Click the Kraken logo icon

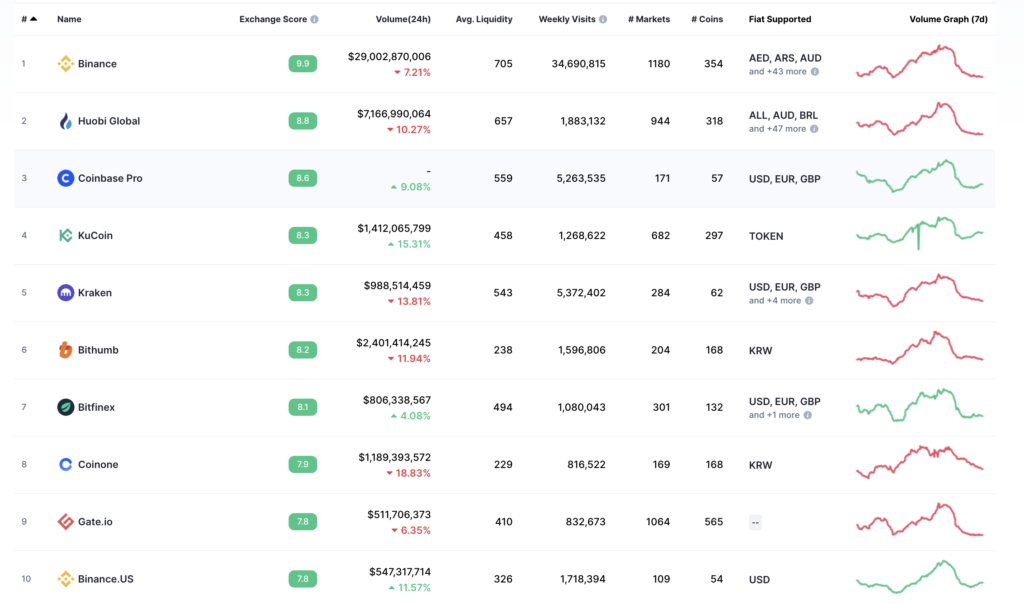point(66,293)
